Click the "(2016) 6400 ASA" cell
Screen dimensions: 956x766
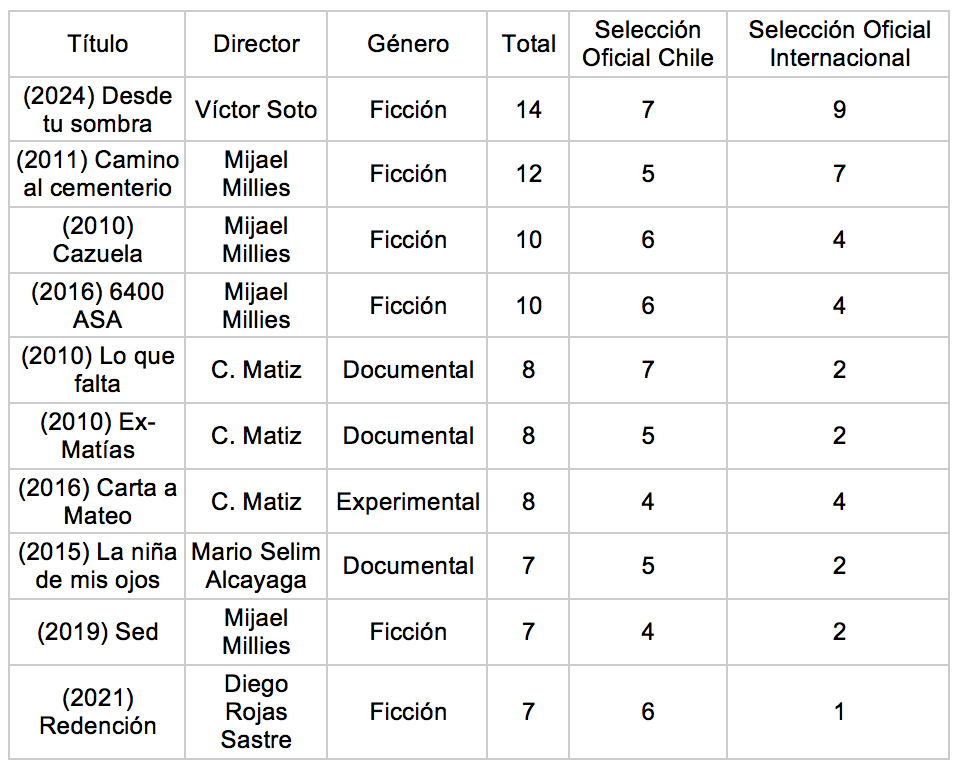[x=98, y=306]
